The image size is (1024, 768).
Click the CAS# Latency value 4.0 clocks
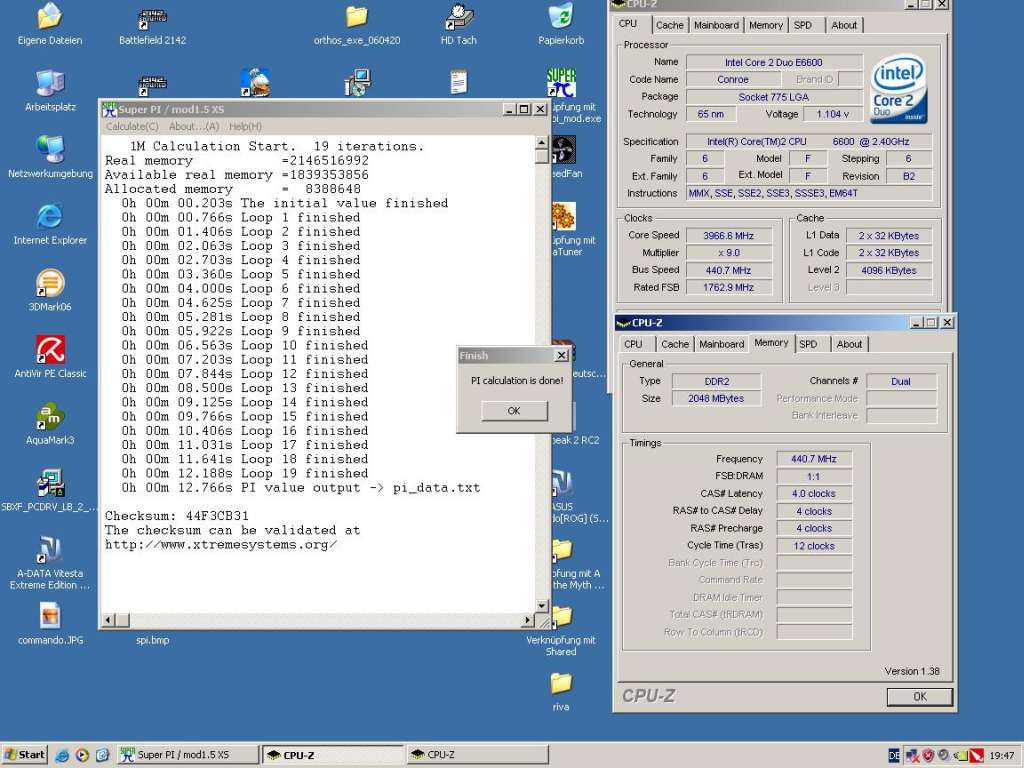pyautogui.click(x=814, y=494)
